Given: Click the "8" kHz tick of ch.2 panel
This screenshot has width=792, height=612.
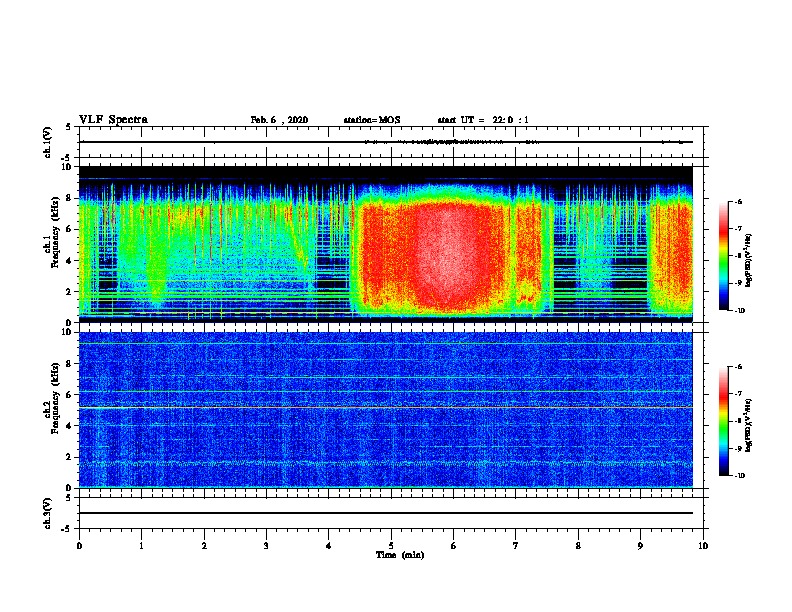Looking at the screenshot, I should (70, 364).
